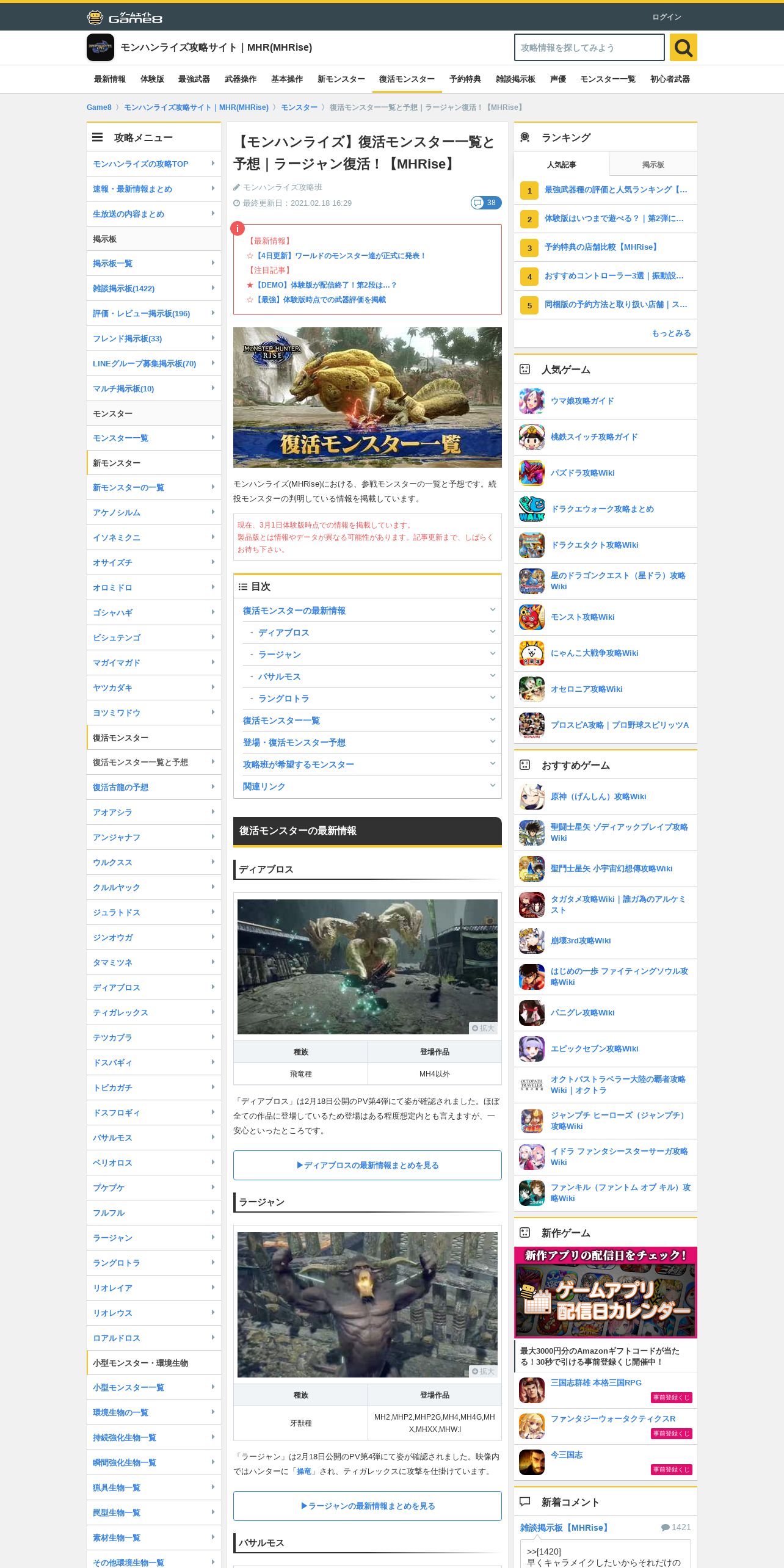Open パズドラ攻略Wiki game icon
This screenshot has width=784, height=1568.
click(x=531, y=473)
